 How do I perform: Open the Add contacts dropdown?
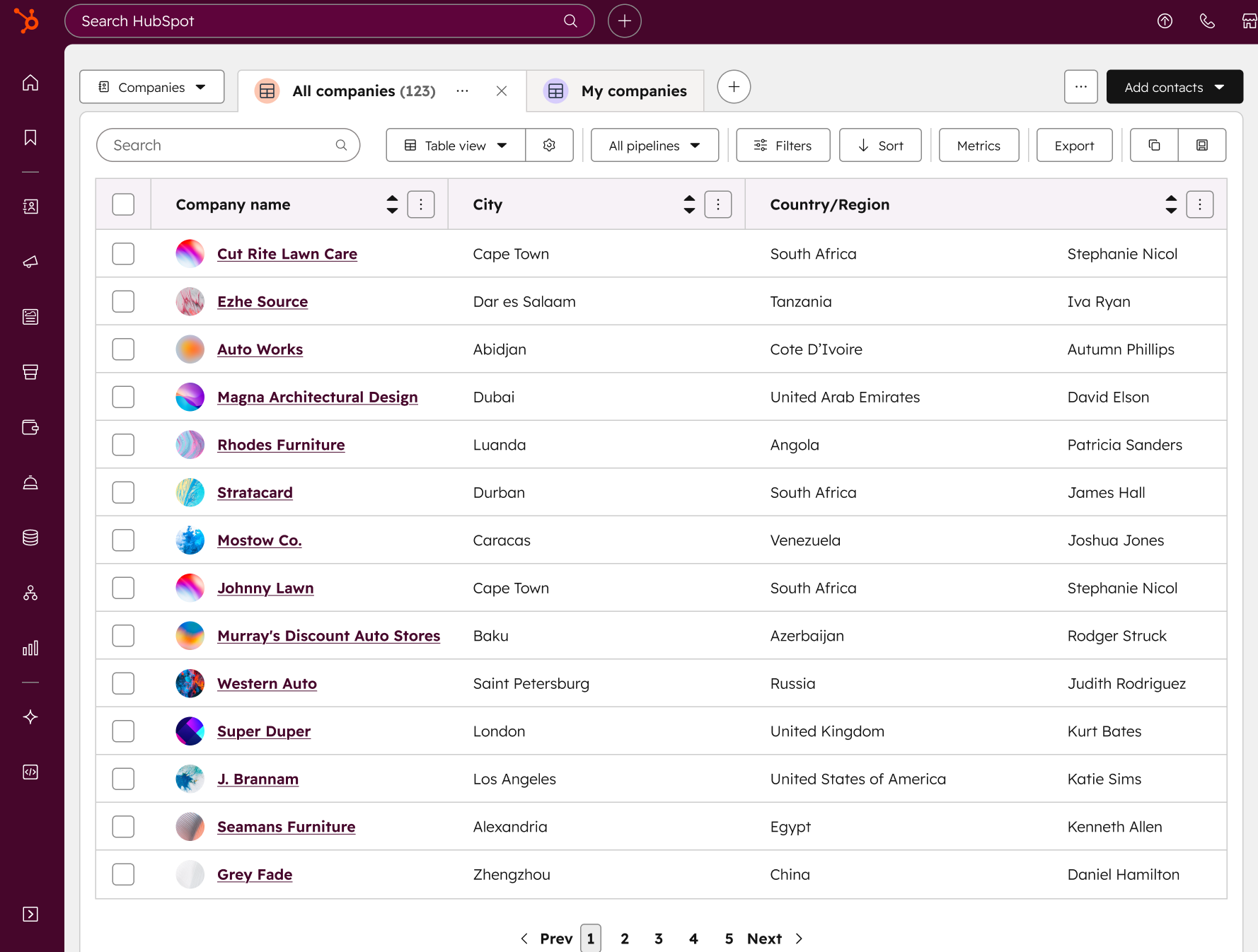click(1174, 86)
